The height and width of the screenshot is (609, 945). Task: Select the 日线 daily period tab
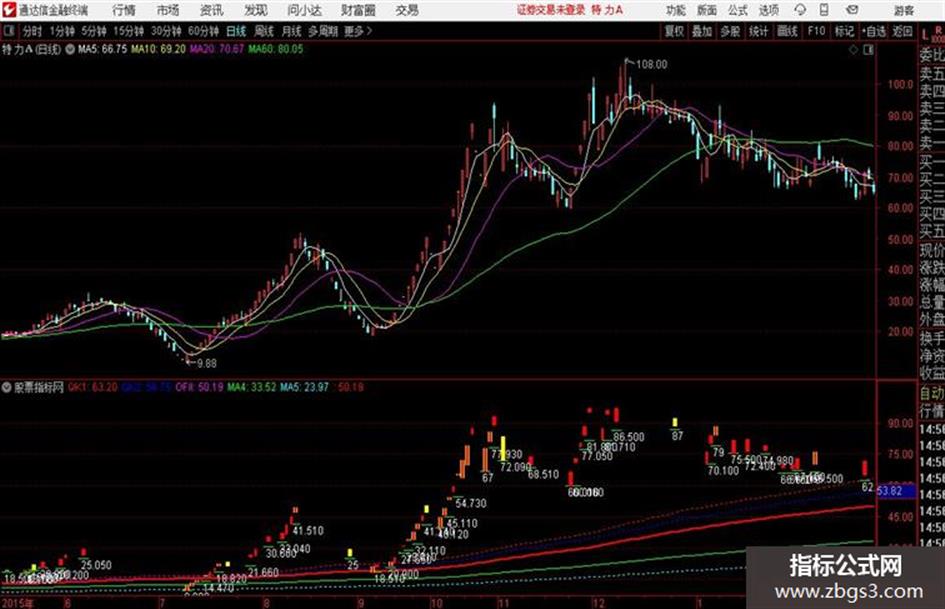point(236,31)
